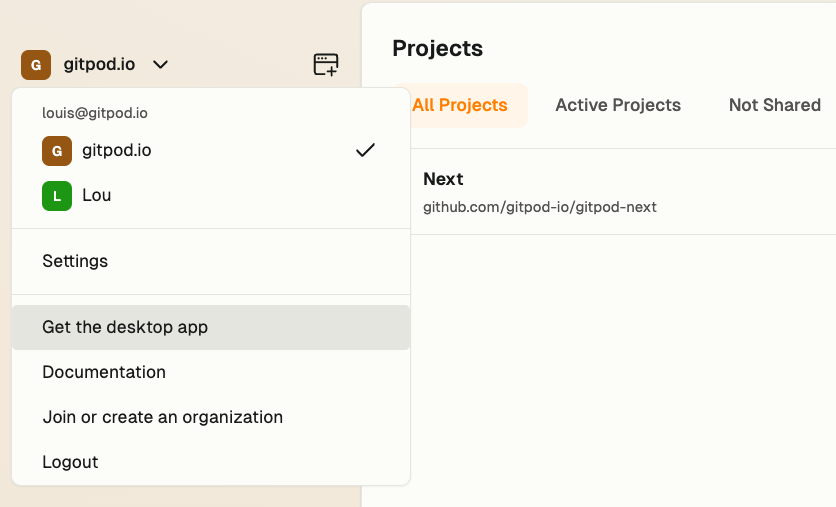Screen dimensions: 836x507
Task: Open the Next project
Action: (443, 179)
